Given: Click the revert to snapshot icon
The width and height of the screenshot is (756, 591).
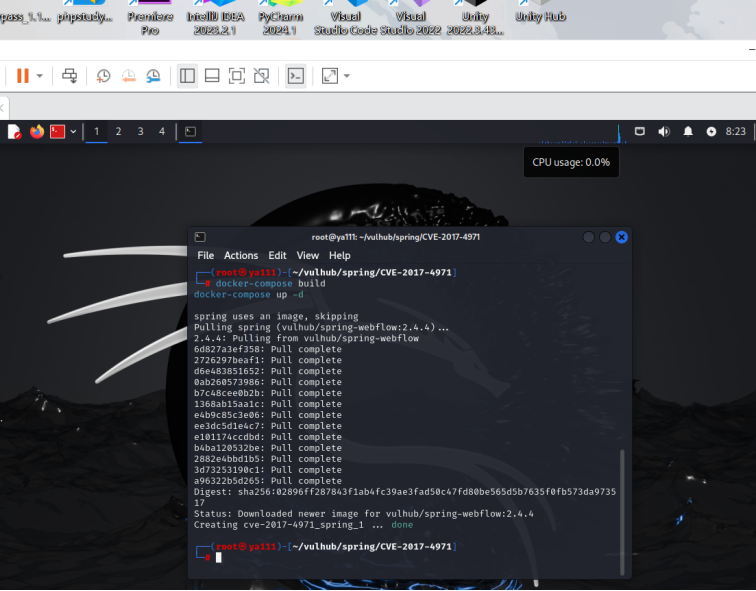Looking at the screenshot, I should click(128, 76).
